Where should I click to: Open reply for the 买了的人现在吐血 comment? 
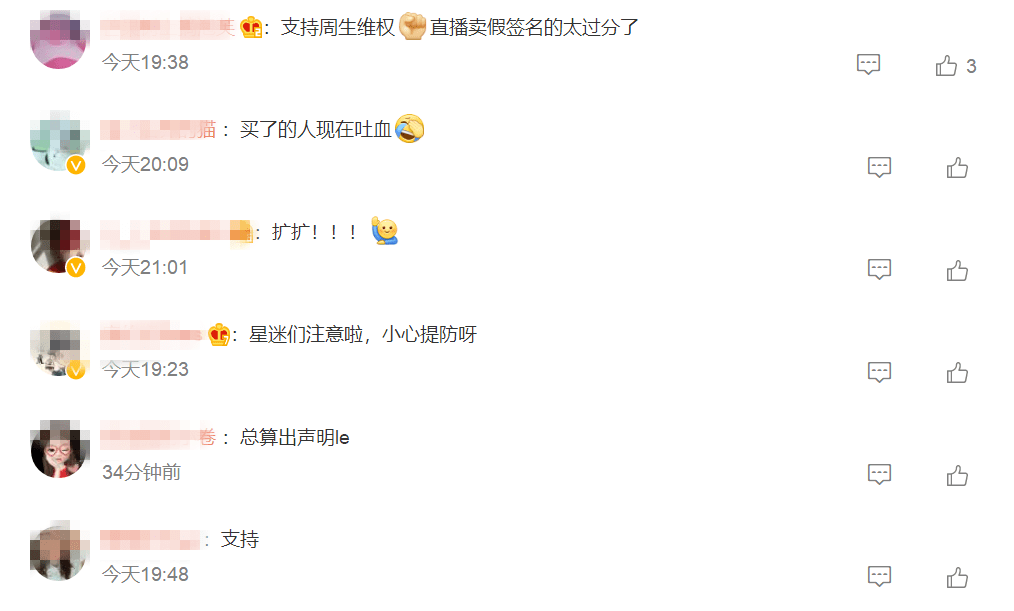(x=879, y=167)
